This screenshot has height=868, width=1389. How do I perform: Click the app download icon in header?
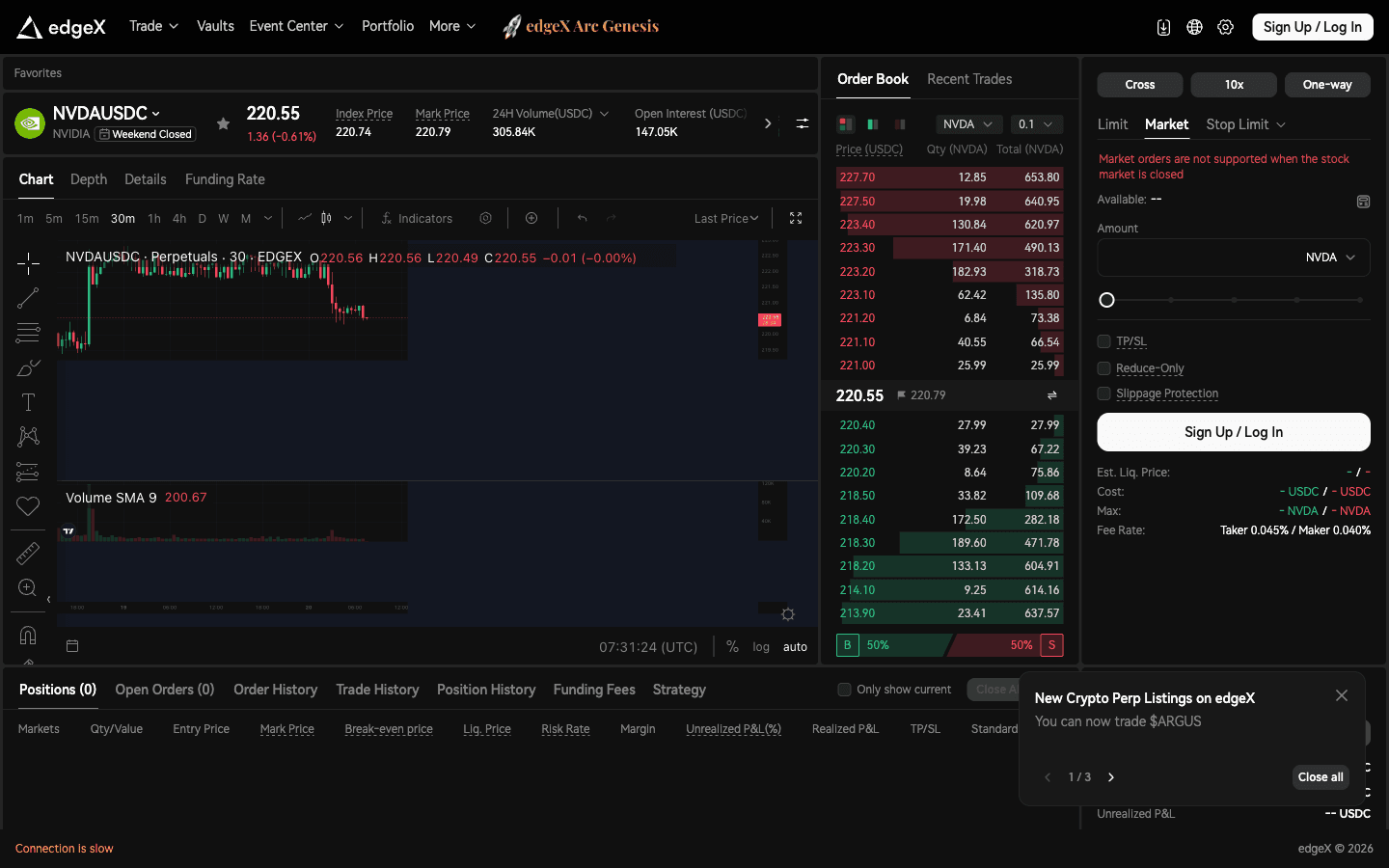pos(1163,27)
